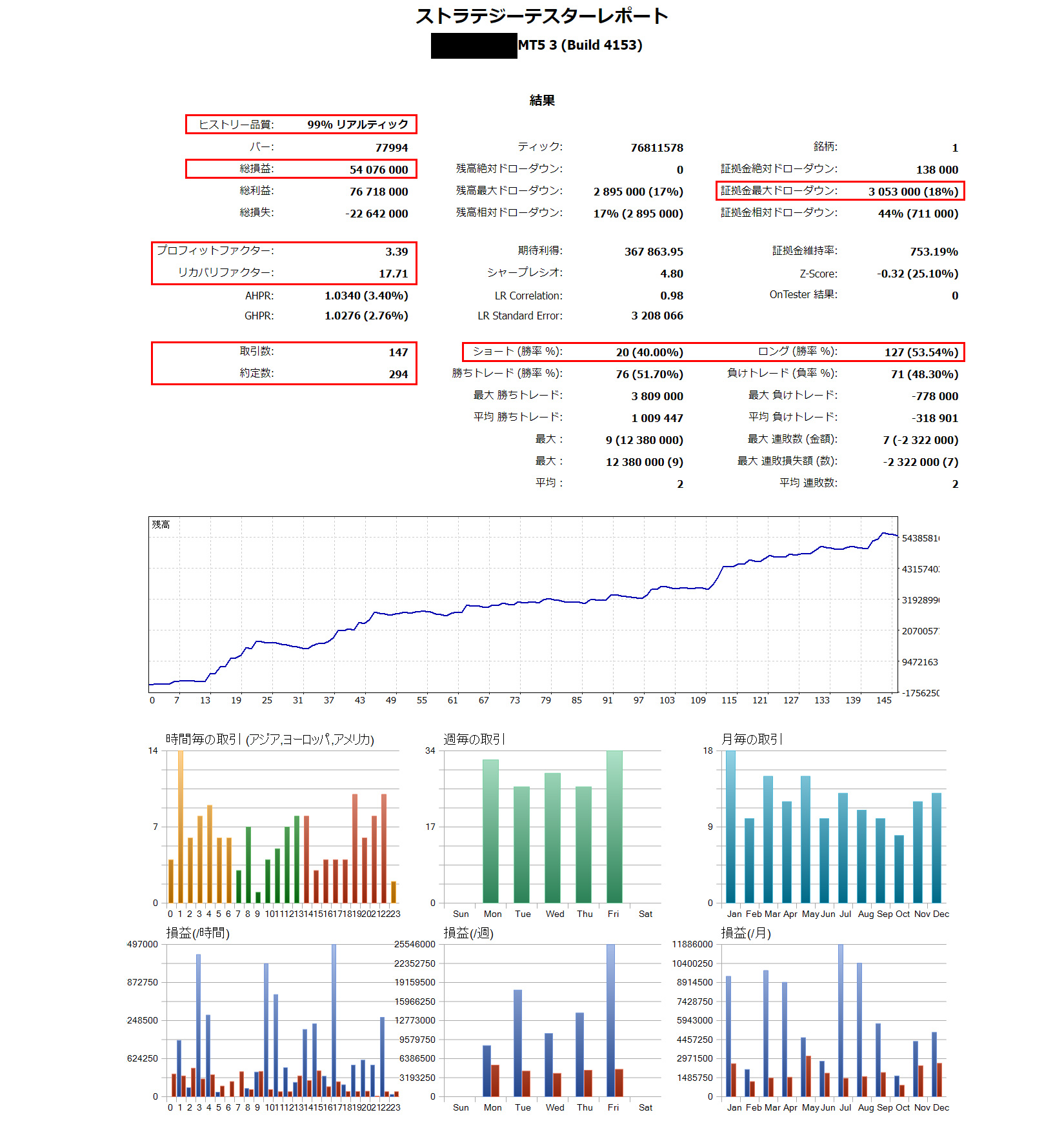Screen dimensions: 1064x1128
Task: Click the 残高 label in the balance chart
Action: [x=161, y=525]
